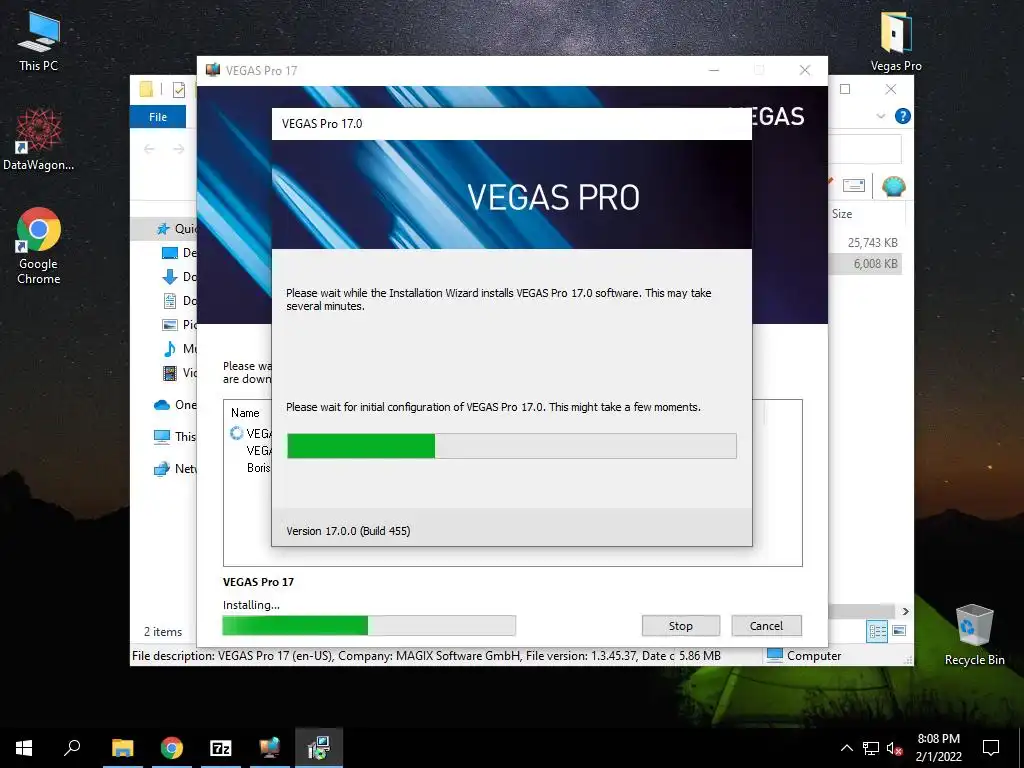
Task: Open taskbar search magnifier
Action: coord(72,748)
